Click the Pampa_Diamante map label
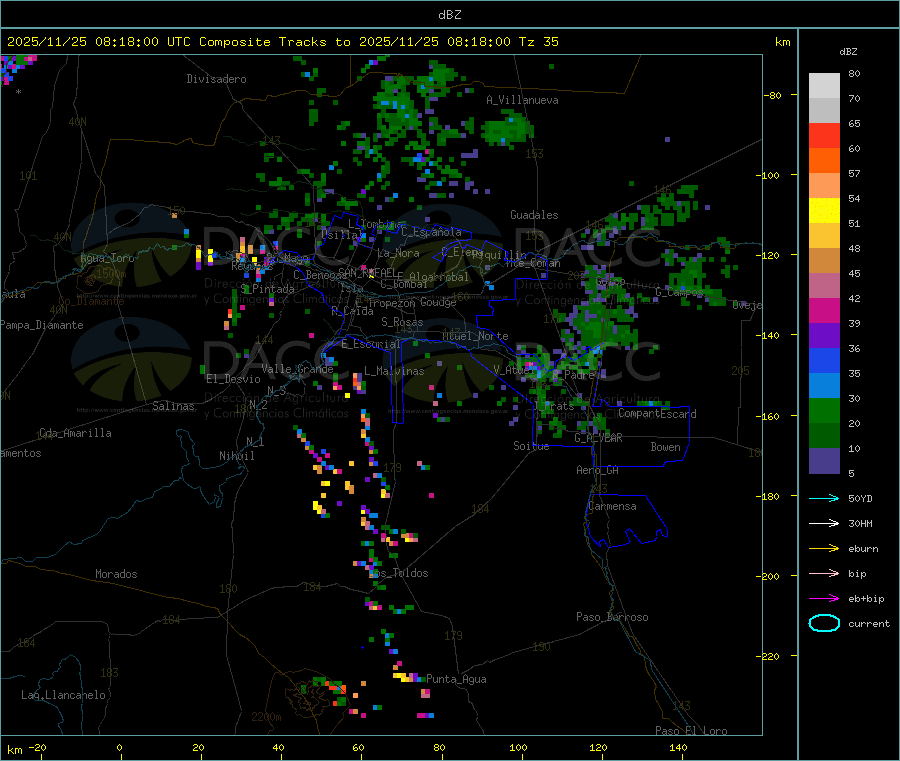900x761 pixels. pos(42,325)
